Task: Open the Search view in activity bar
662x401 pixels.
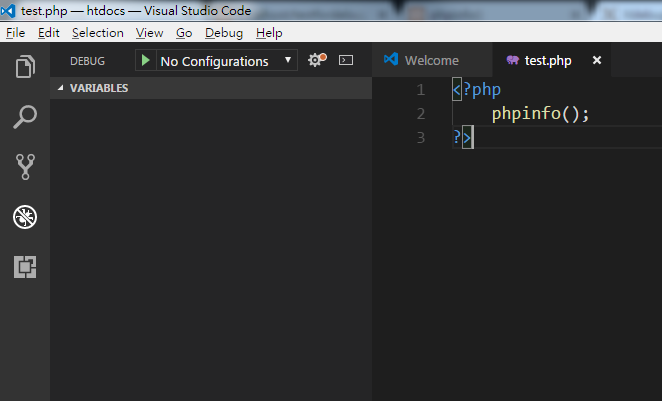Action: tap(25, 117)
